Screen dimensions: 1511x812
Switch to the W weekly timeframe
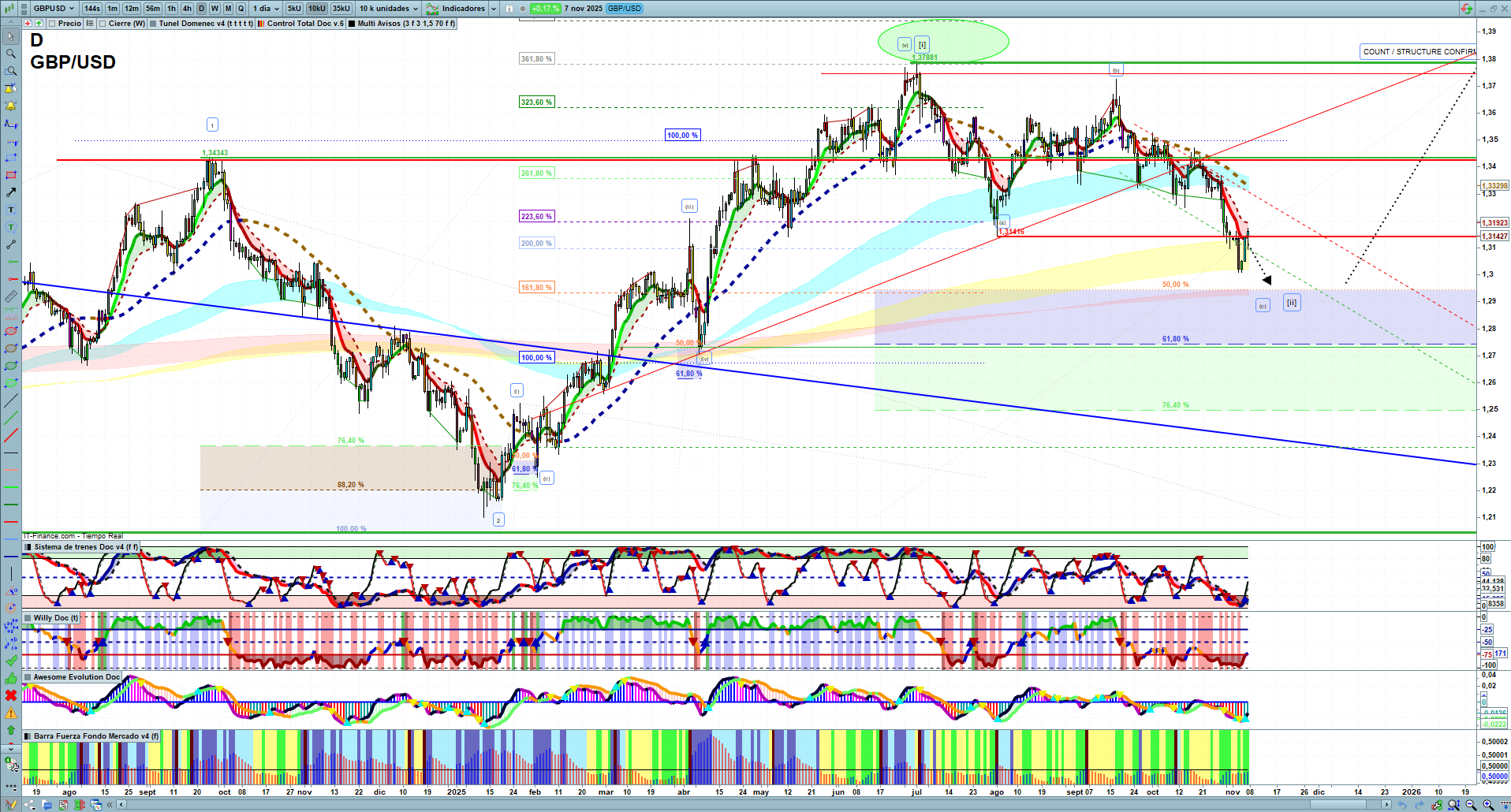pos(215,9)
